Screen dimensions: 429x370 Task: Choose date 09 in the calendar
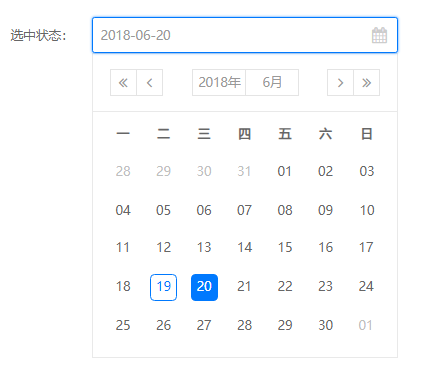(x=326, y=211)
